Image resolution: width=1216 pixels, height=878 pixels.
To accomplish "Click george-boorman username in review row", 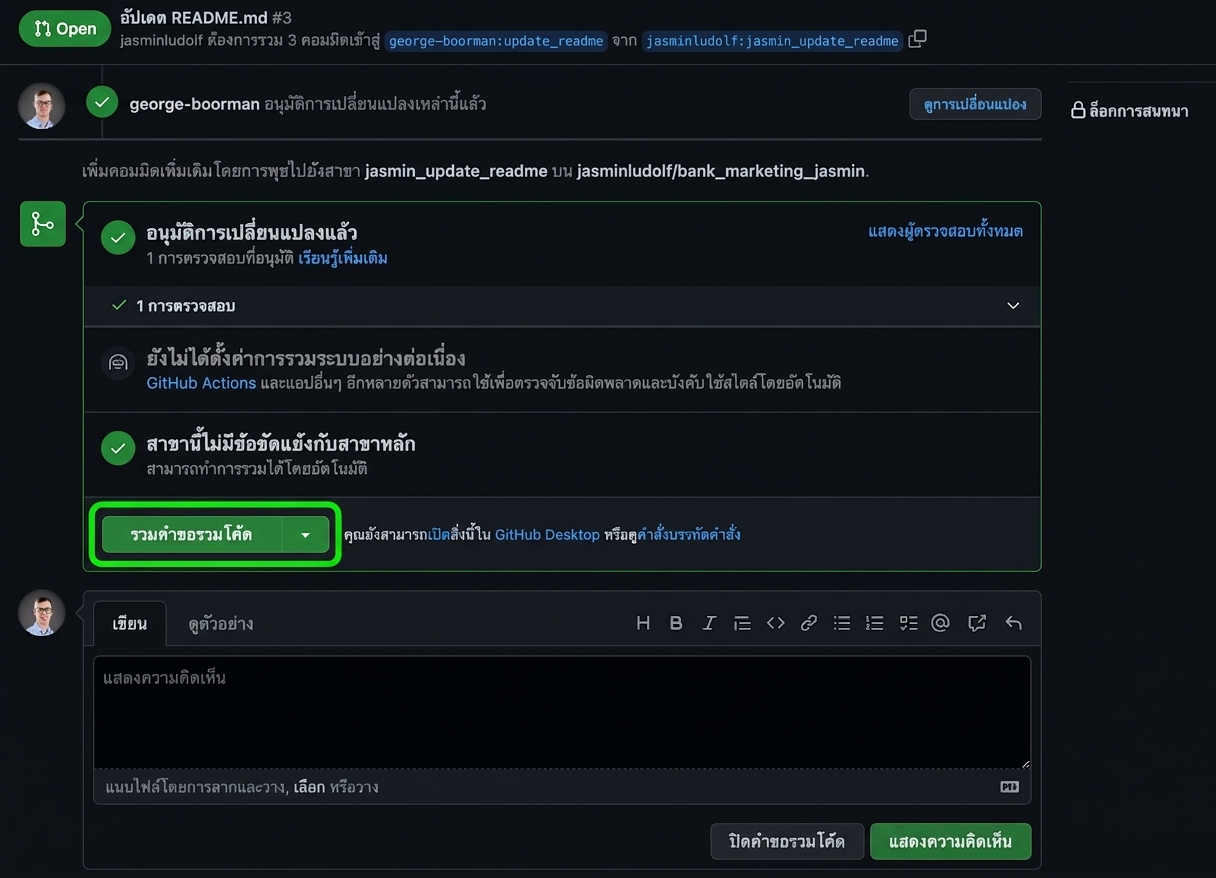I will tap(194, 104).
